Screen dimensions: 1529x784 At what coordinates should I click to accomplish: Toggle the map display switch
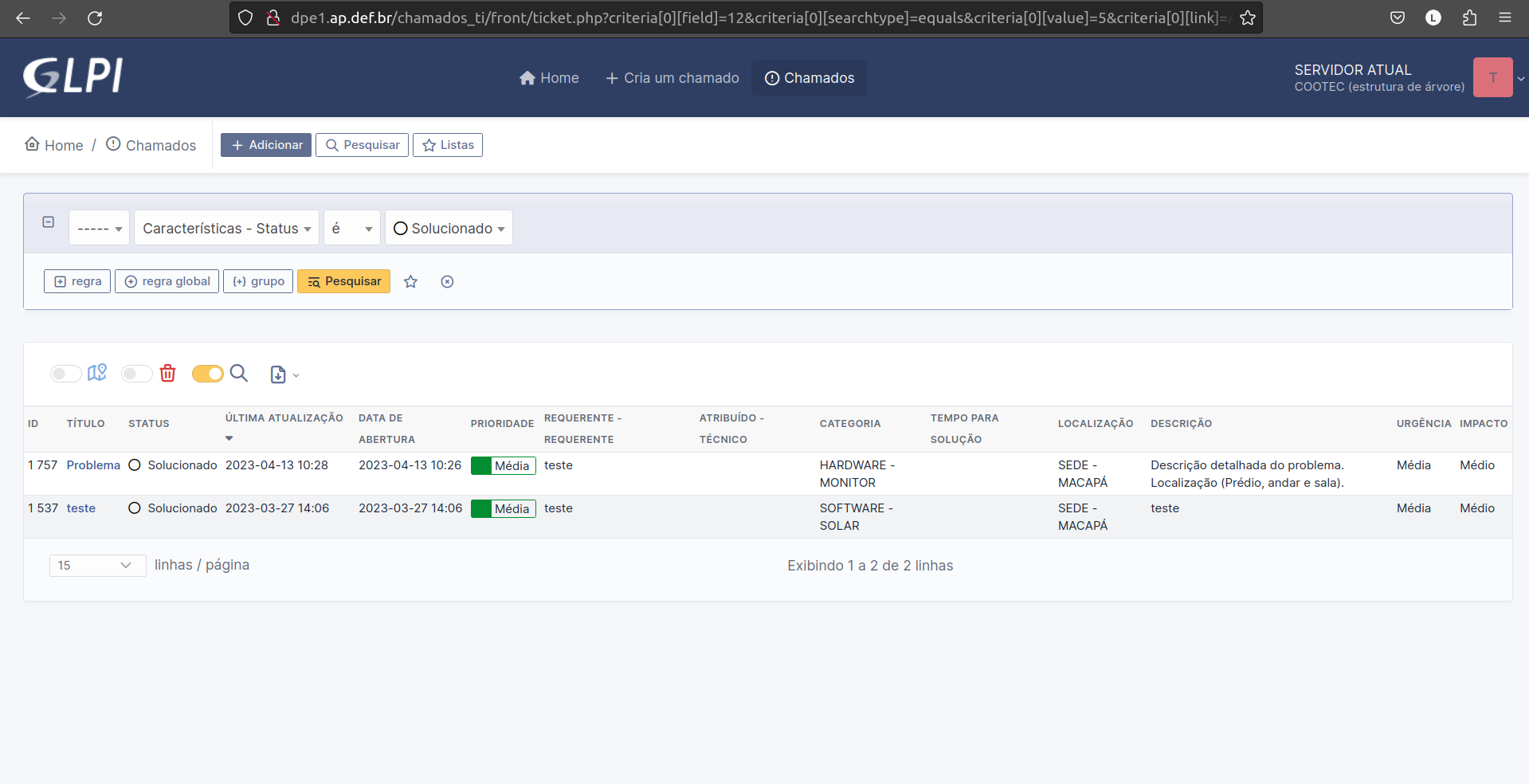(65, 374)
